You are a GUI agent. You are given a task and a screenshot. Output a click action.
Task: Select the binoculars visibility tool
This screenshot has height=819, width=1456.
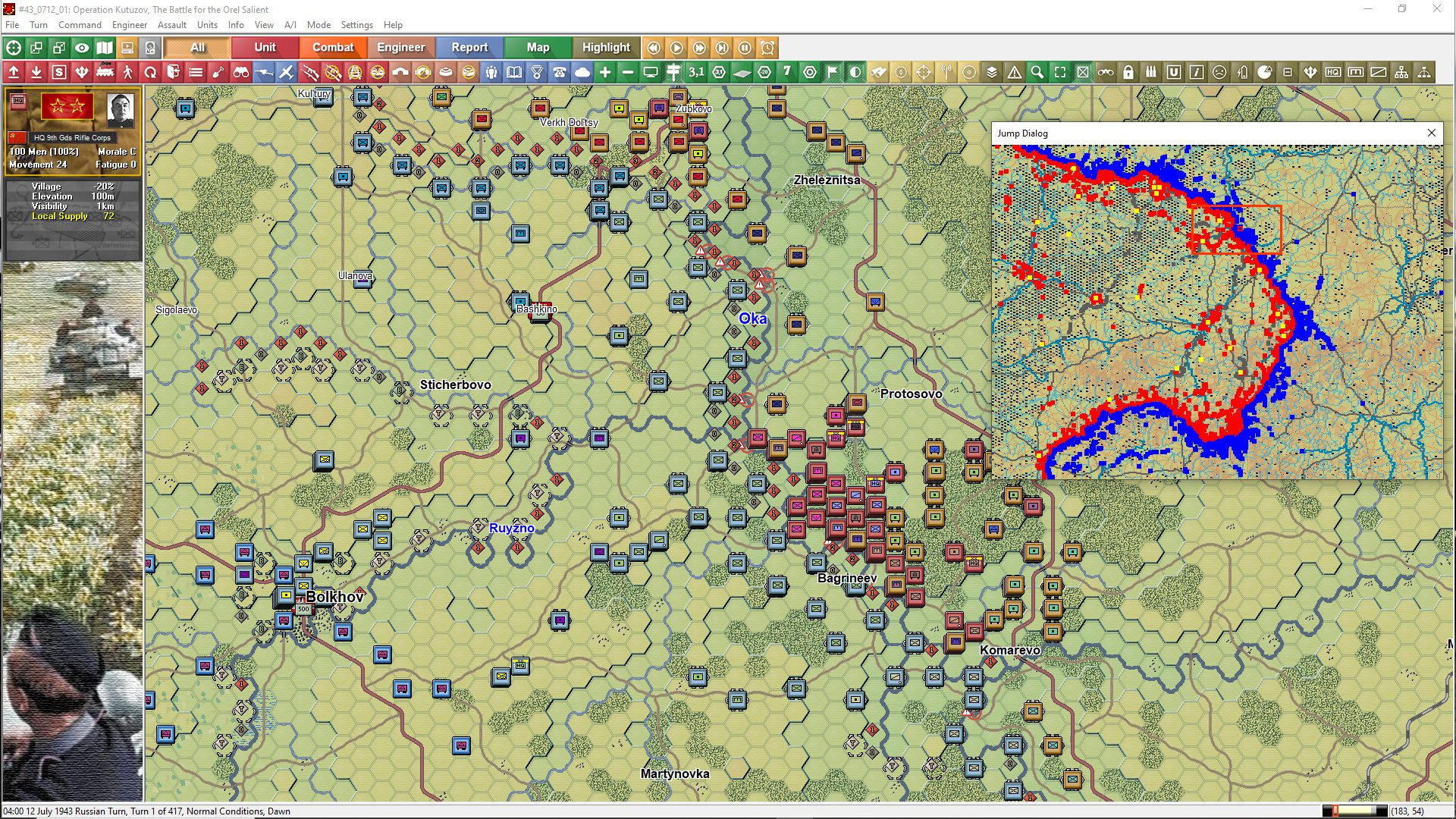click(x=241, y=72)
